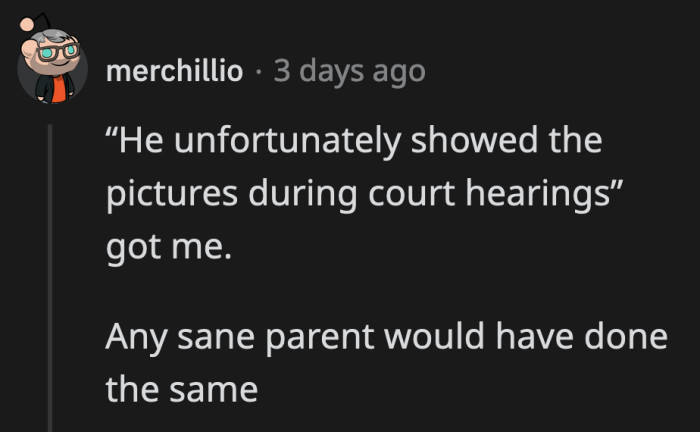Click the word "done" in second paragraph
This screenshot has height=432, width=700.
tap(626, 337)
